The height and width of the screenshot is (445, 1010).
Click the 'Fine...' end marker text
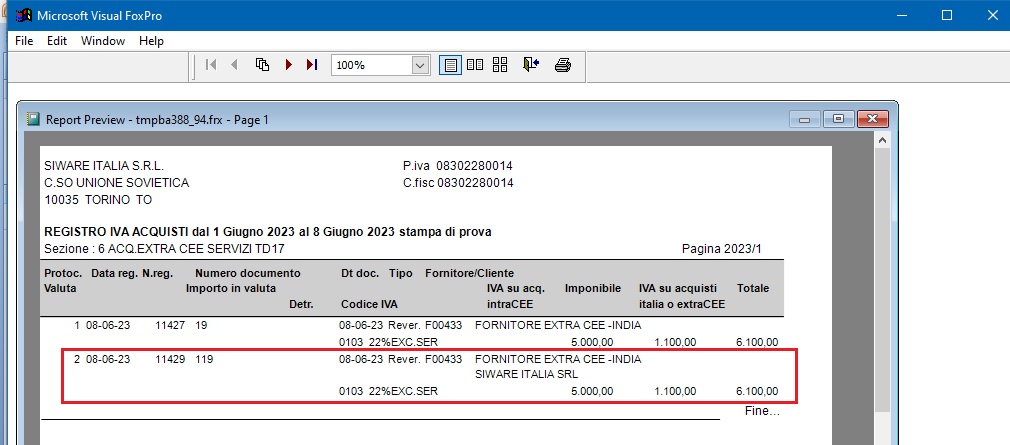pos(762,410)
